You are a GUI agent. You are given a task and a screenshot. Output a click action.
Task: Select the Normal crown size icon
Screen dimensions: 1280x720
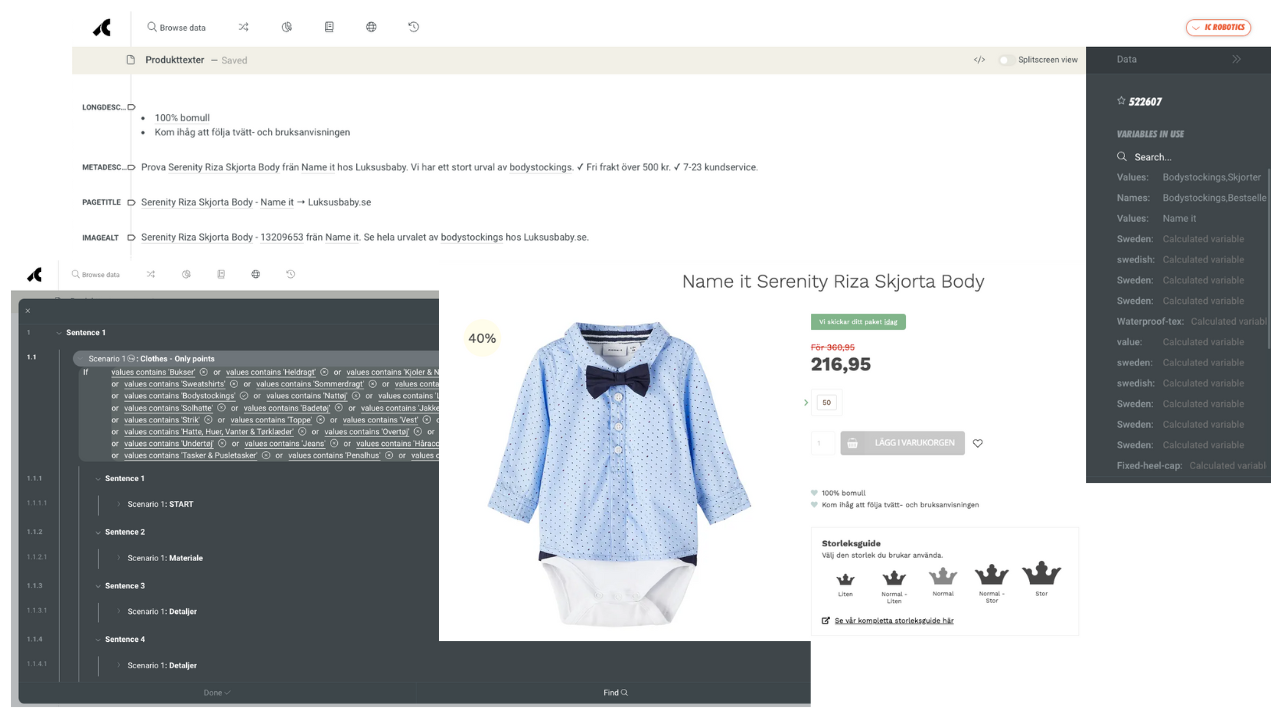point(943,576)
